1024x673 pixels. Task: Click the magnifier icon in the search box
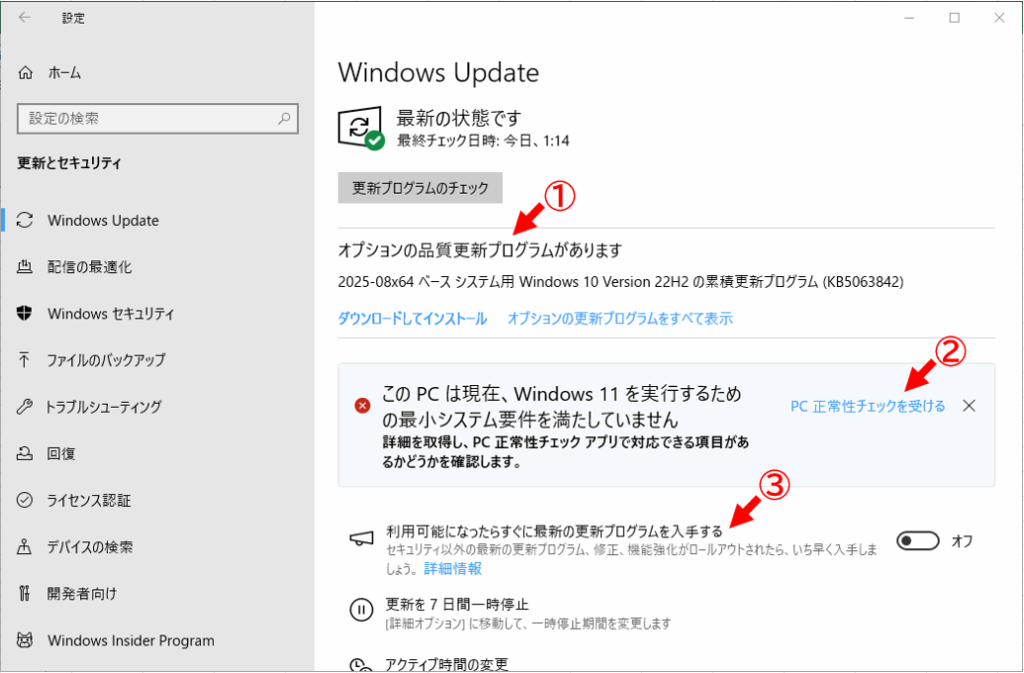point(284,119)
